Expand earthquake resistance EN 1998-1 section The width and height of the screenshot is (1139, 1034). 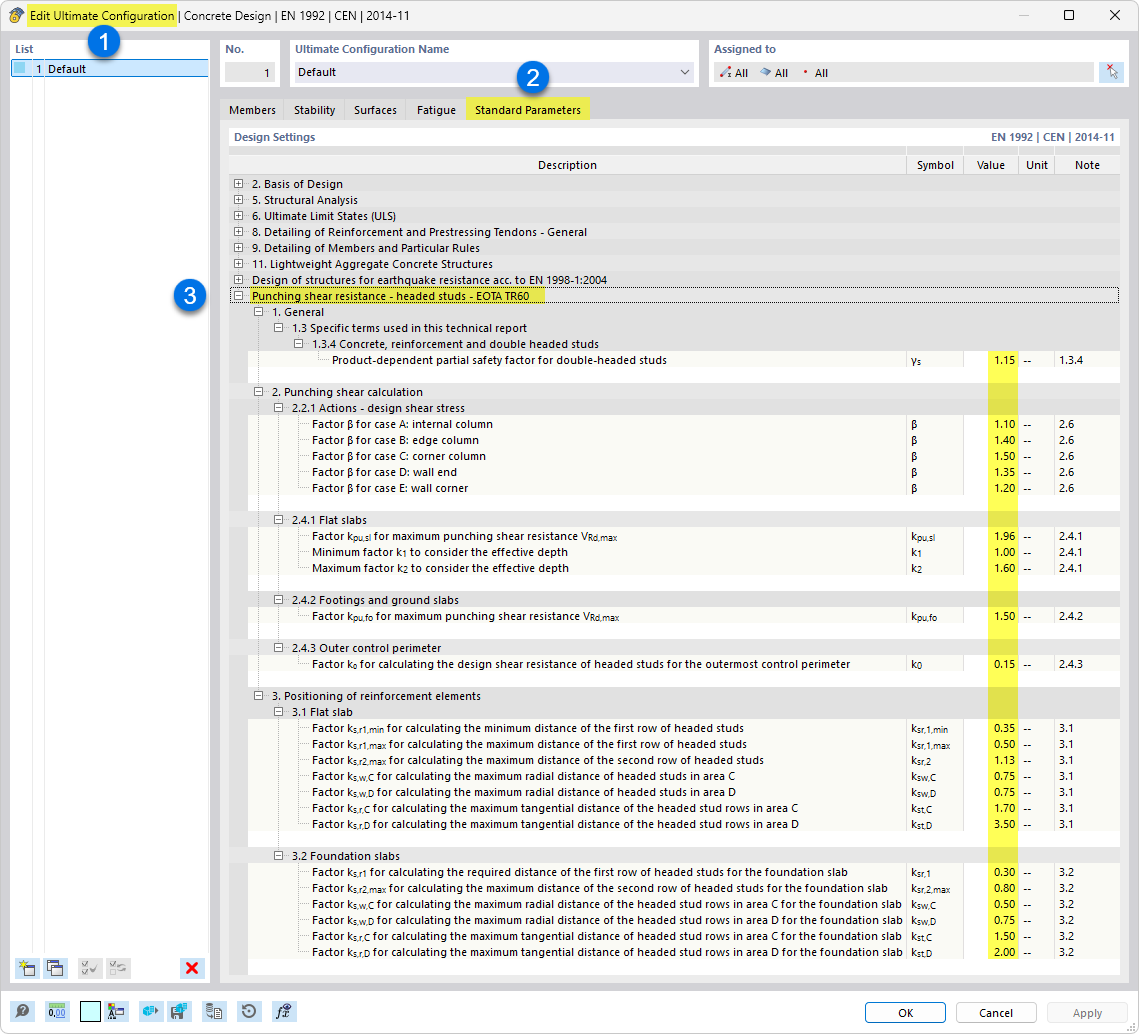pyautogui.click(x=238, y=280)
